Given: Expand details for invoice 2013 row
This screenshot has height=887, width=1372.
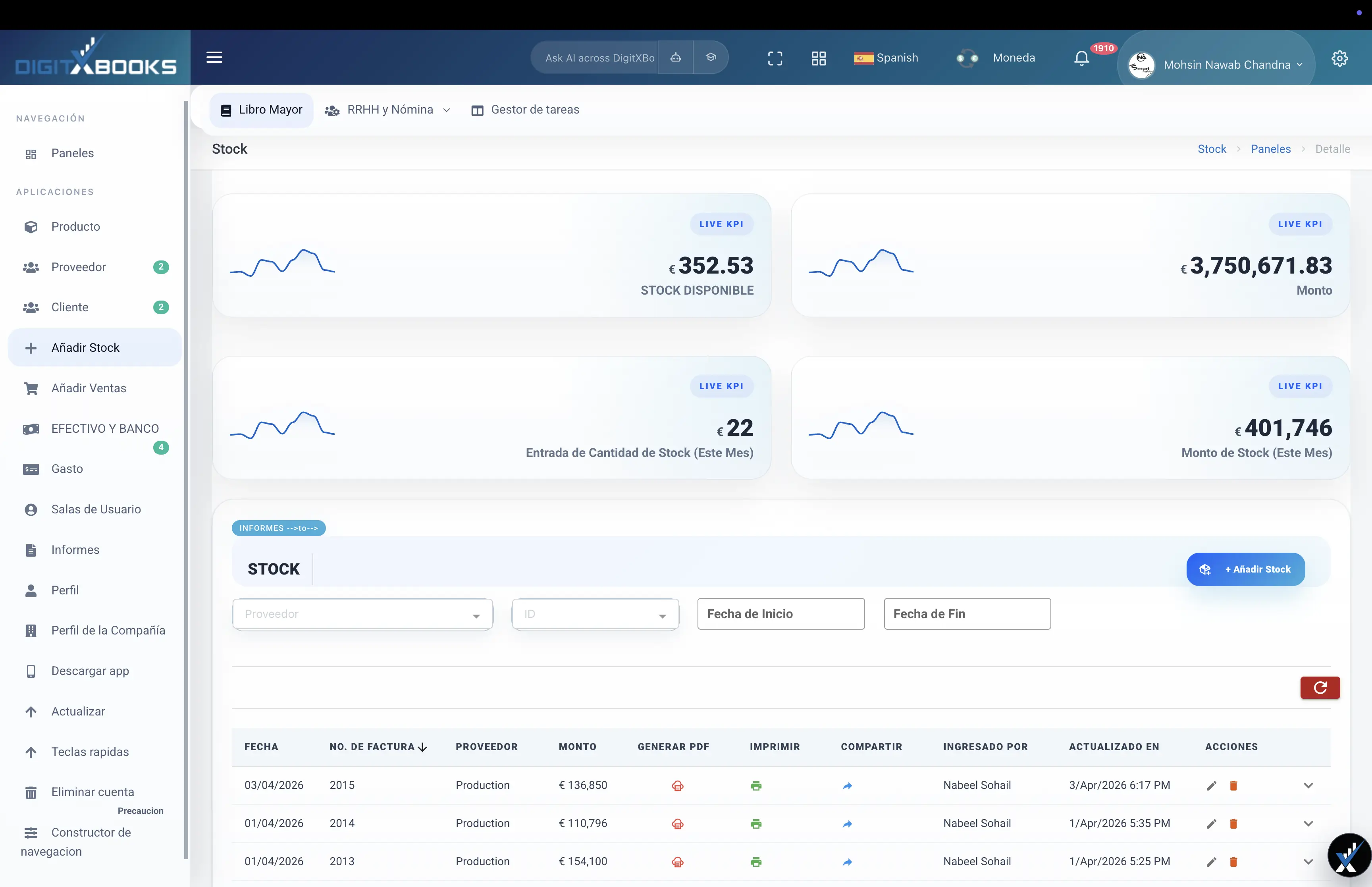Looking at the screenshot, I should [1308, 862].
